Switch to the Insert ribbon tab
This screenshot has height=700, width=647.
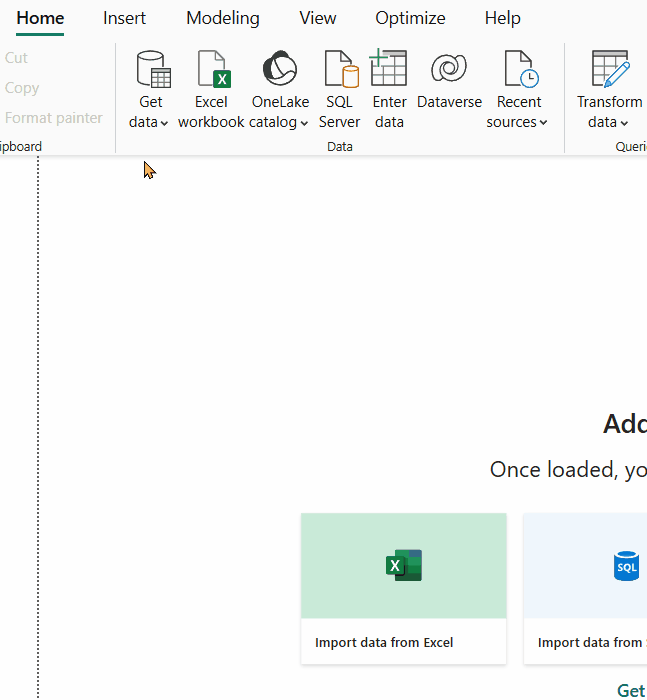124,18
